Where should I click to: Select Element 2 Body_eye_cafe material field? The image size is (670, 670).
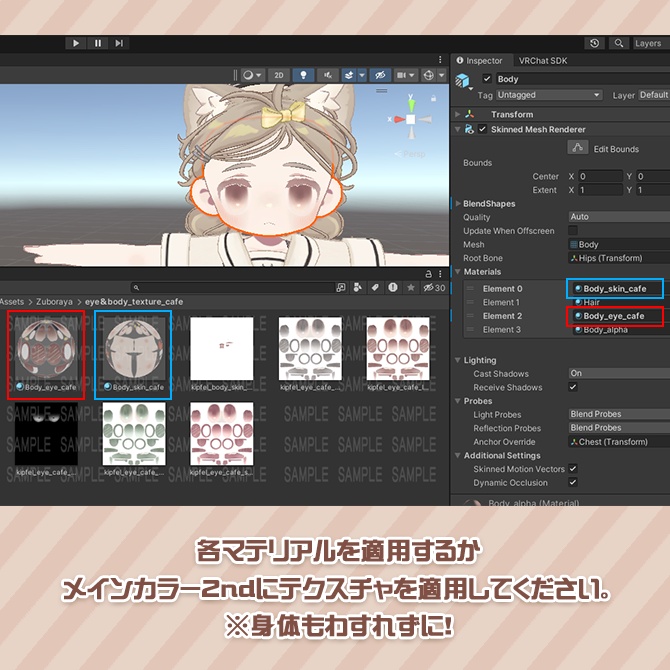pyautogui.click(x=615, y=316)
